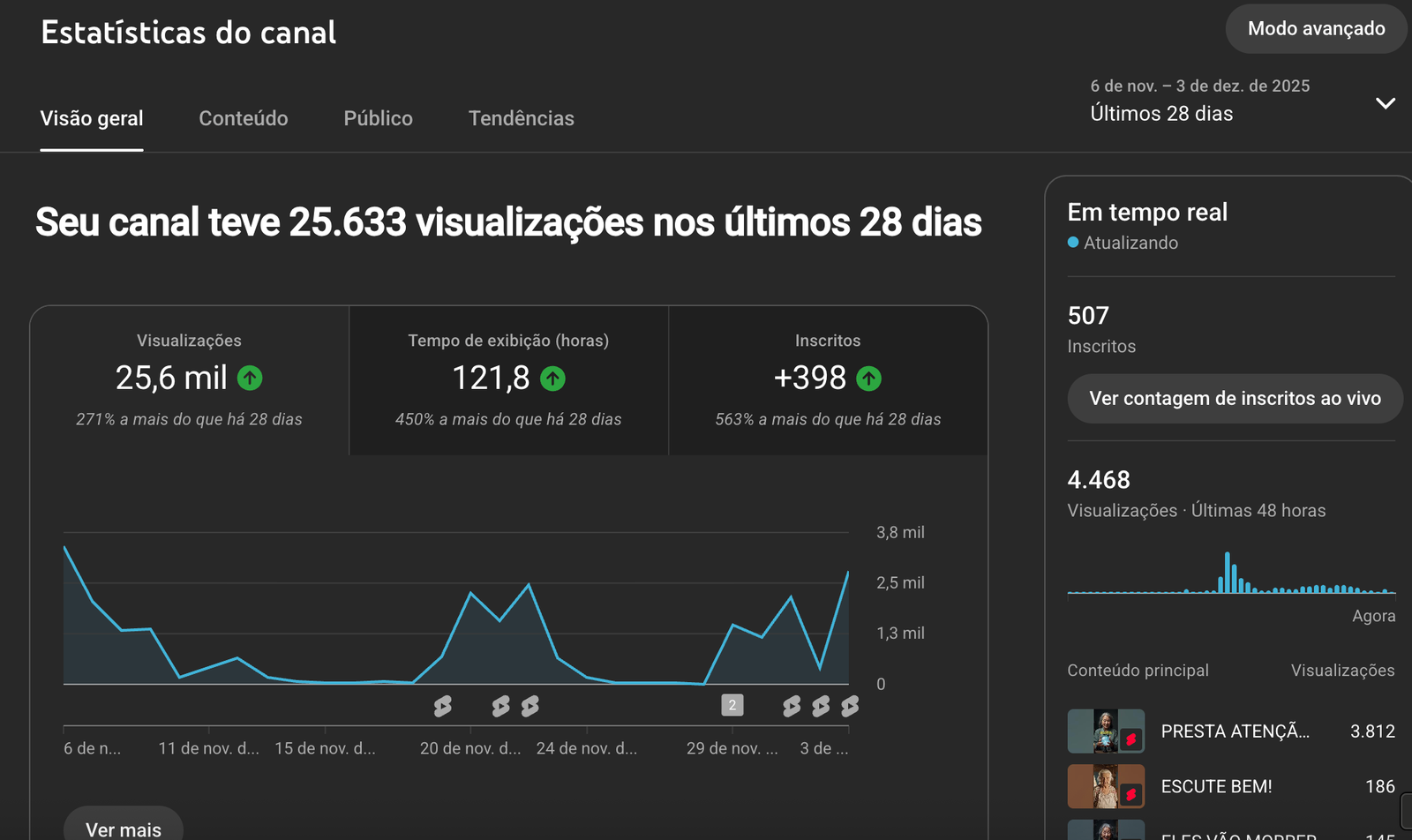Image resolution: width=1412 pixels, height=840 pixels.
Task: Click the Visualizações column header in Em tempo real
Action: (1343, 671)
